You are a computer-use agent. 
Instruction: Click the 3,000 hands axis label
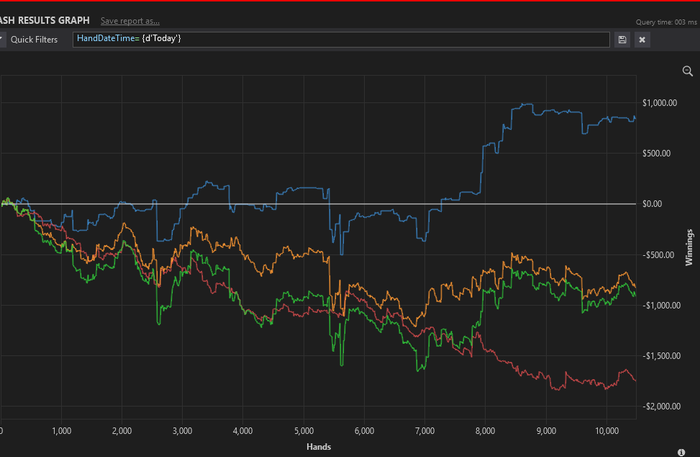click(x=182, y=431)
